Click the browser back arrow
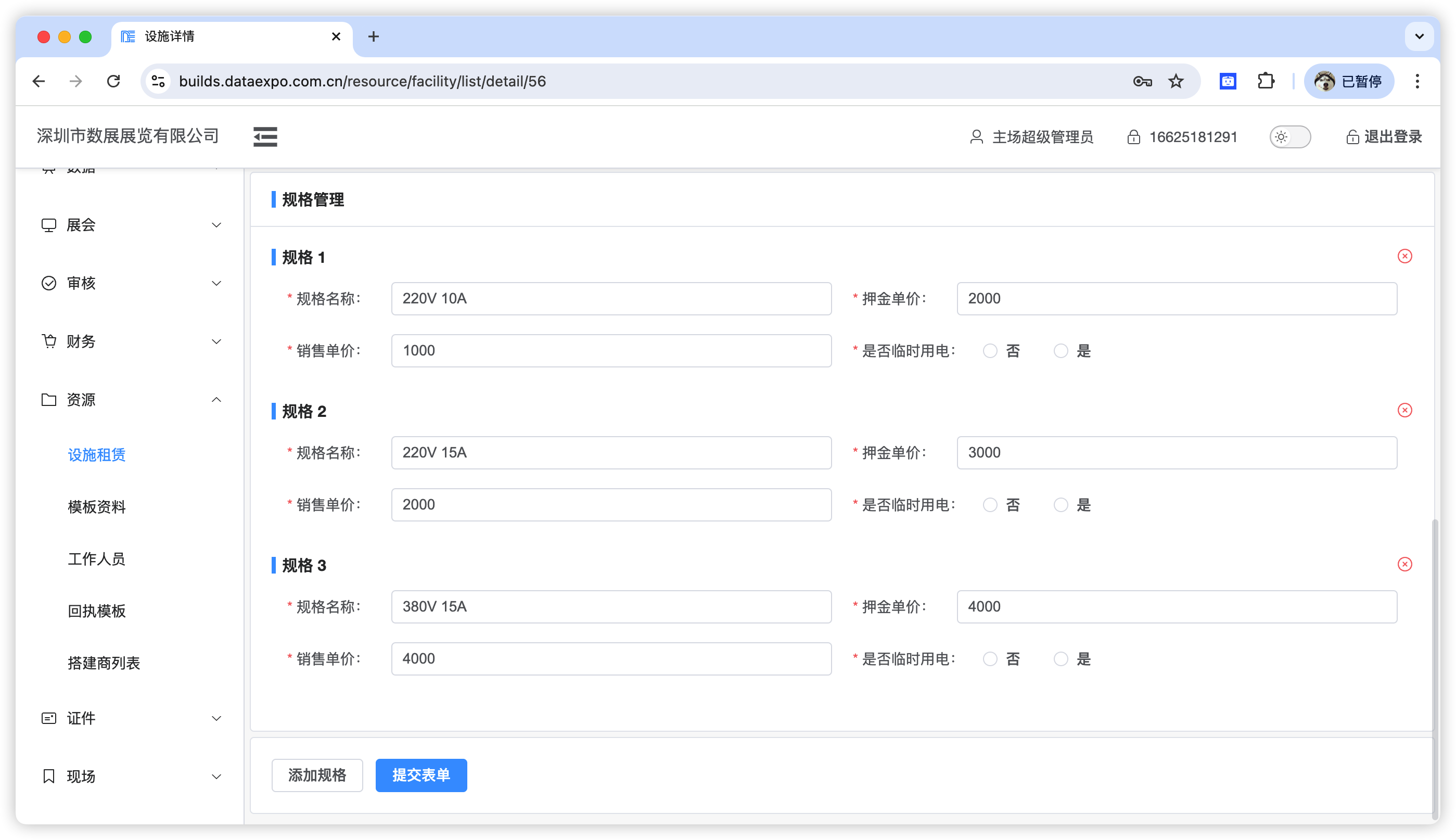The height and width of the screenshot is (840, 1456). pyautogui.click(x=39, y=81)
